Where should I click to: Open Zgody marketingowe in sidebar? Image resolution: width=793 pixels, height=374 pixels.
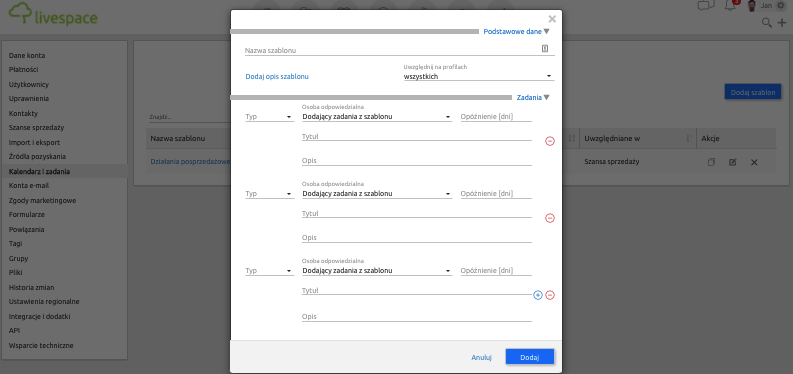point(42,200)
